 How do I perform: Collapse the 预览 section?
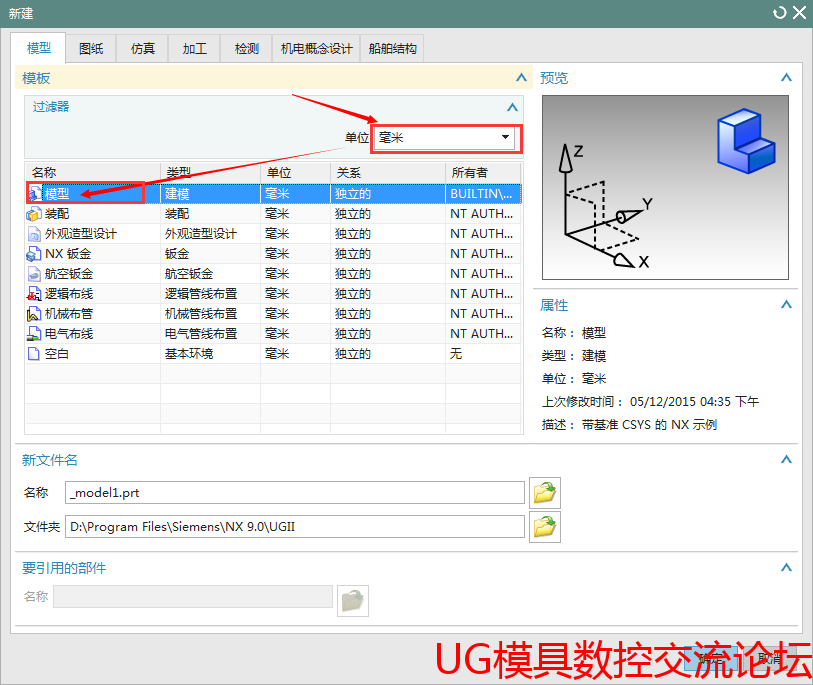[786, 78]
